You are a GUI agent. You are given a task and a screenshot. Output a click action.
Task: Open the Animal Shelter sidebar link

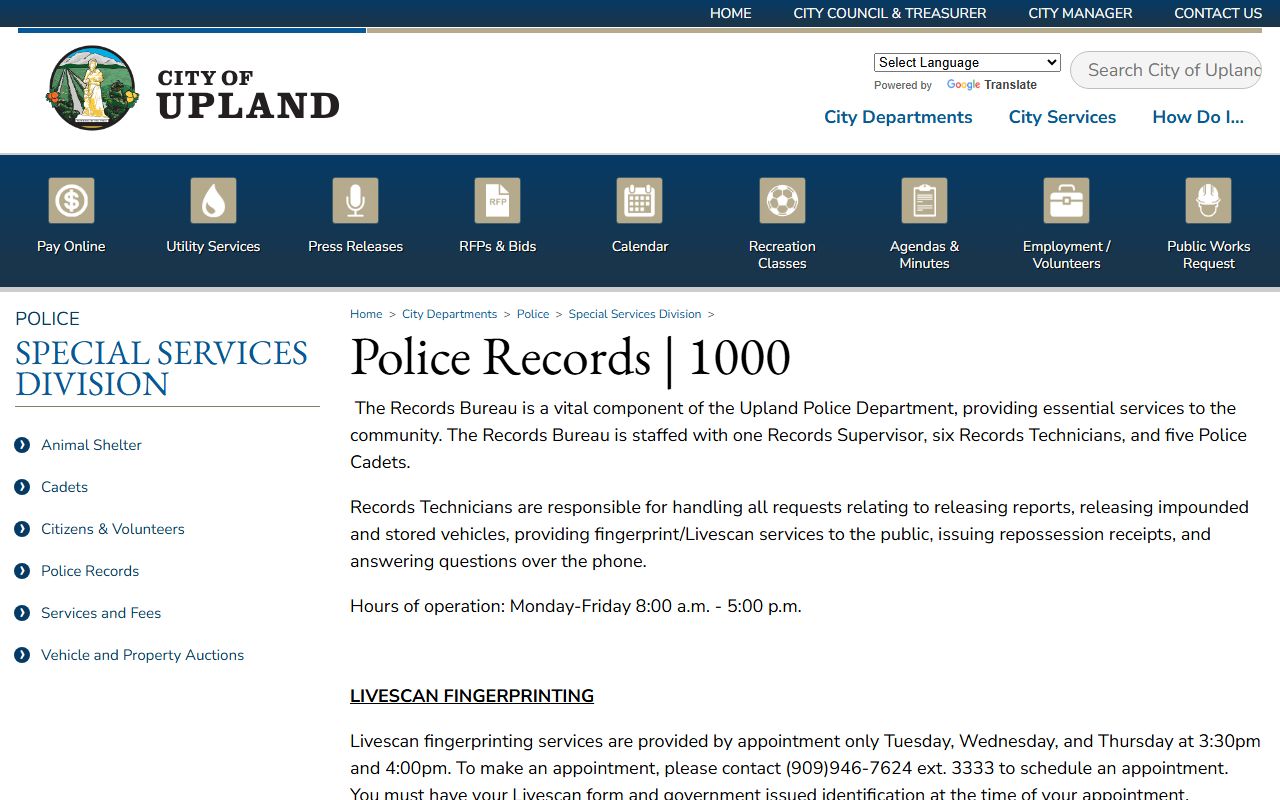coord(91,445)
